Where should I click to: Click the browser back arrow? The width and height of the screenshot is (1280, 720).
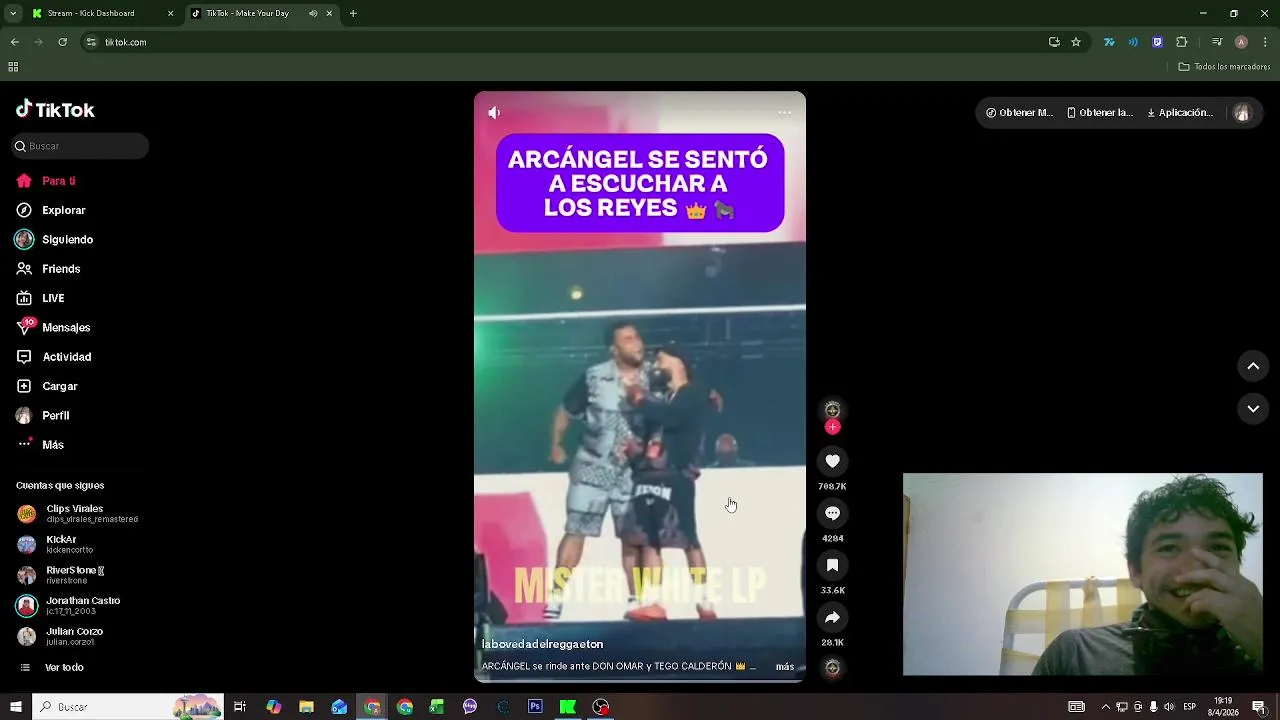pyautogui.click(x=14, y=42)
